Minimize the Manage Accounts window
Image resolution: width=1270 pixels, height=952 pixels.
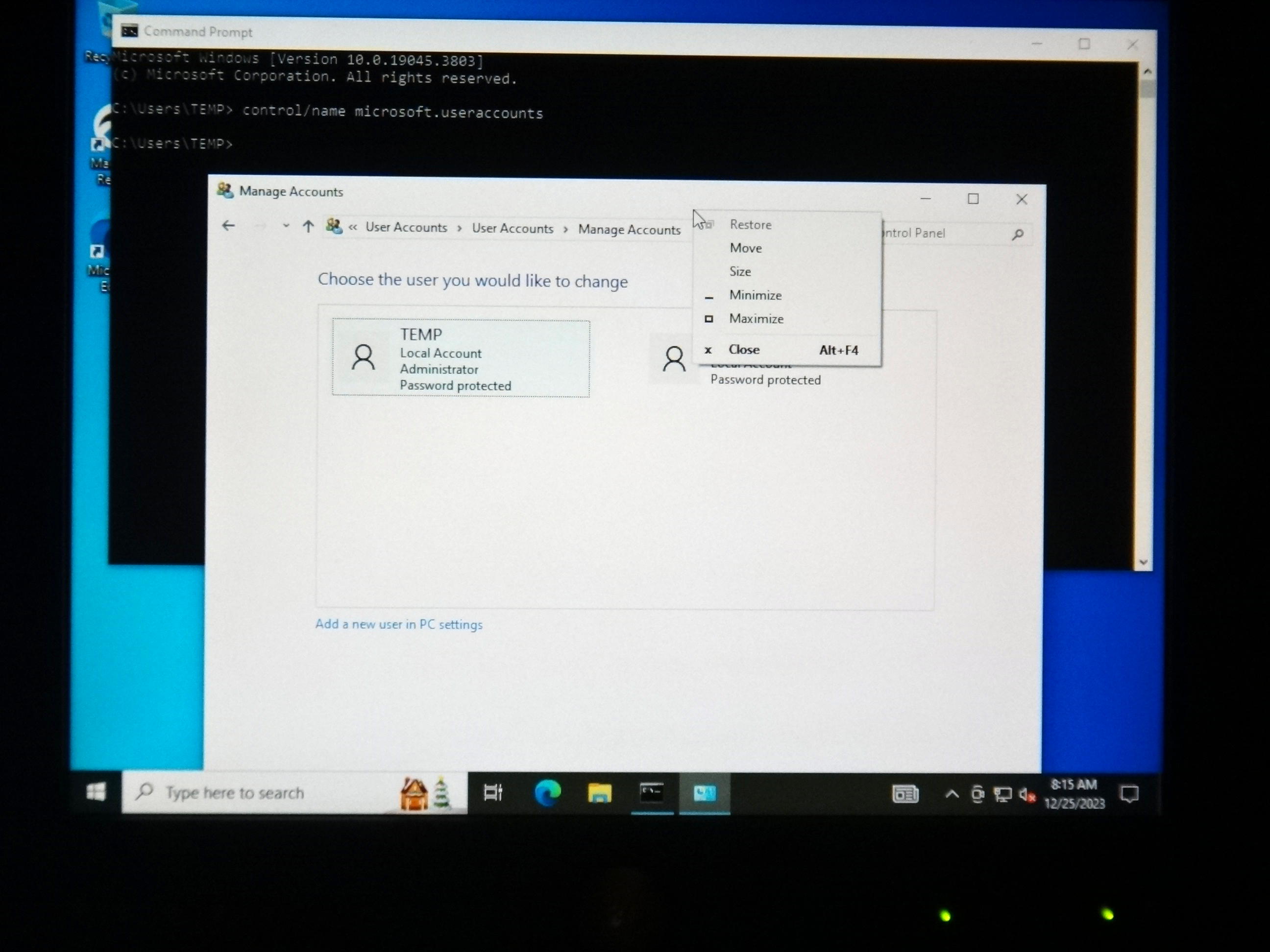(x=926, y=199)
